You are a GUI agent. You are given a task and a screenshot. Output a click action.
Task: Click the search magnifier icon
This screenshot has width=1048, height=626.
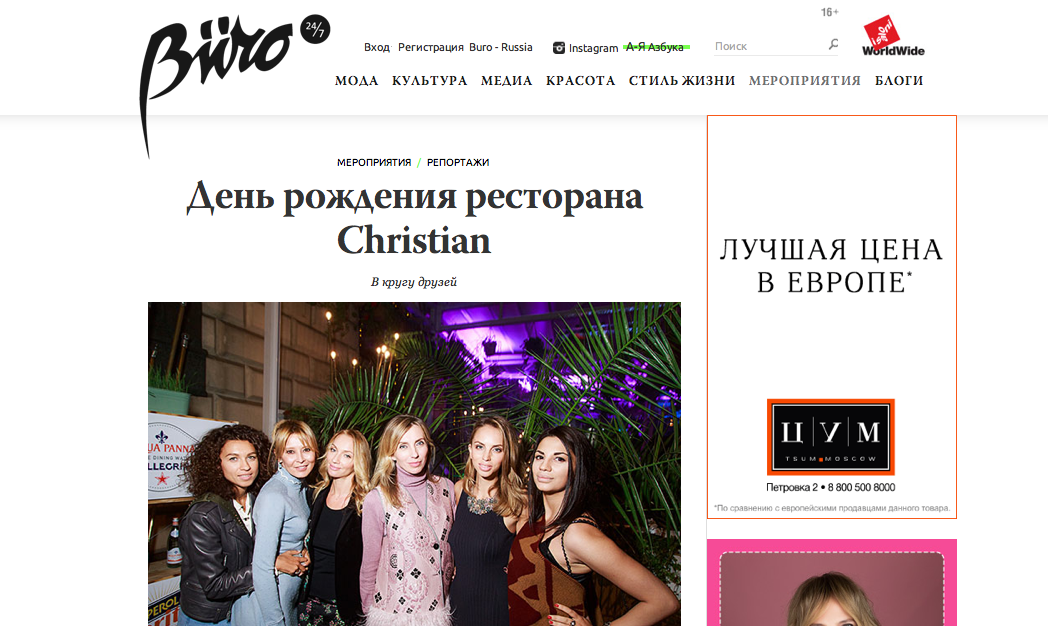(x=833, y=45)
